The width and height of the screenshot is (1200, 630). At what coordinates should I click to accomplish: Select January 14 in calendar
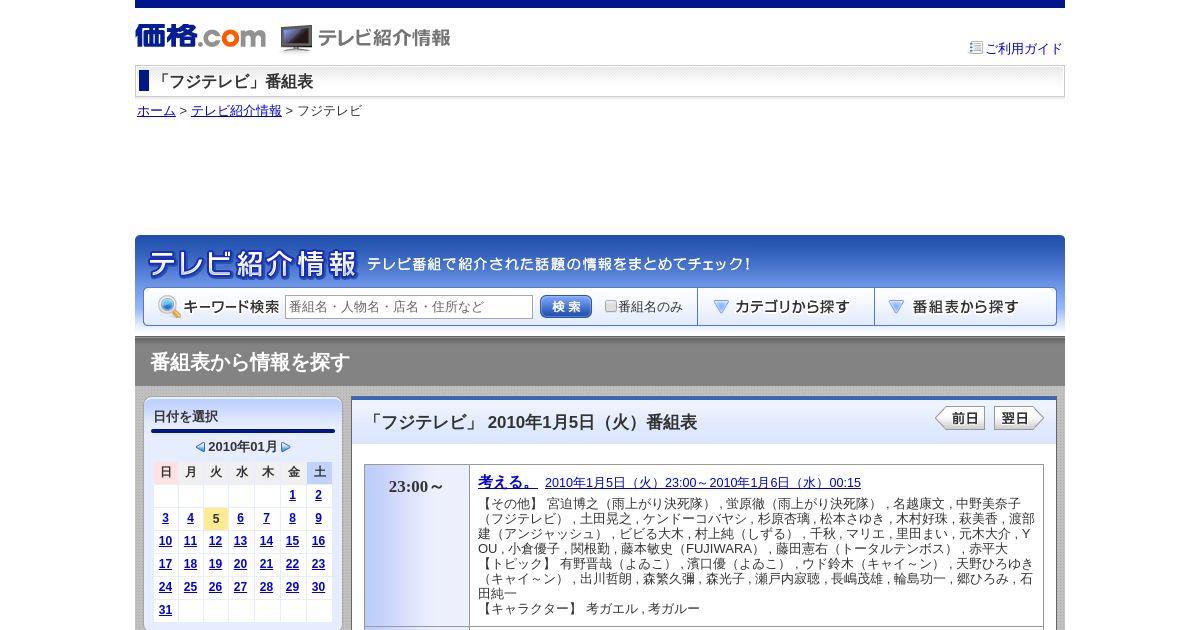pyautogui.click(x=267, y=541)
